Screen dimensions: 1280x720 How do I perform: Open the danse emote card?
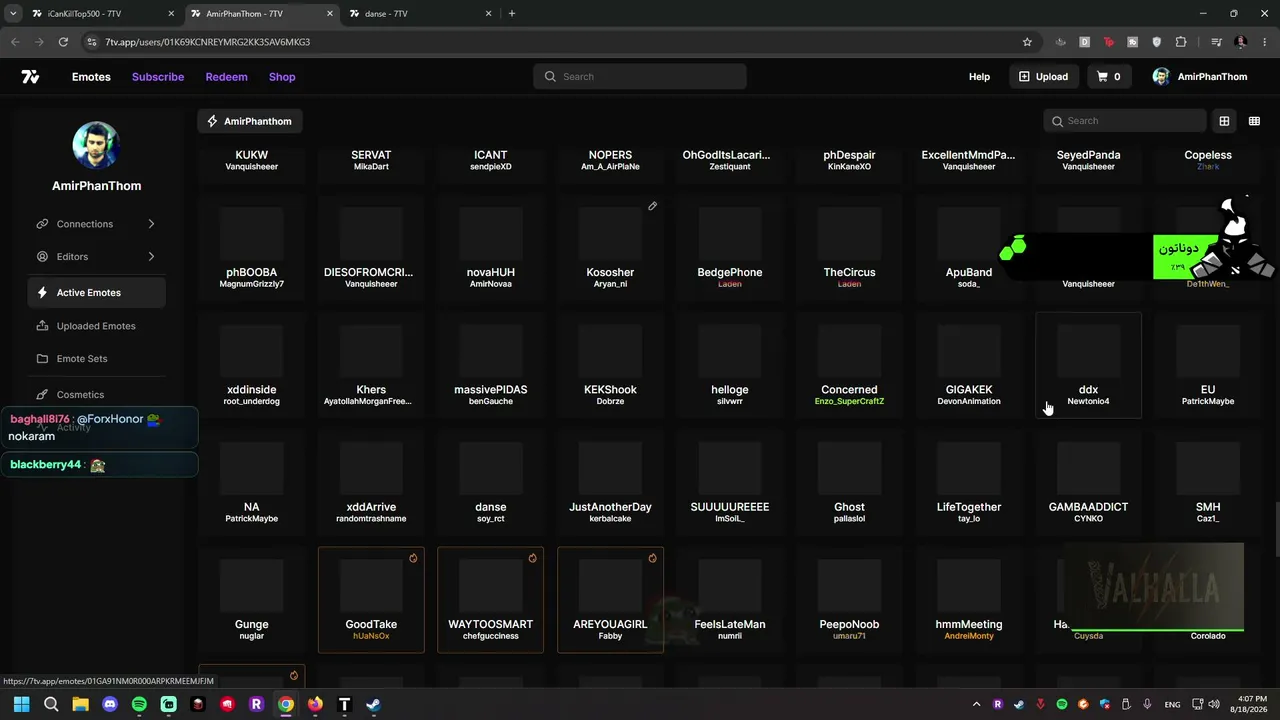click(491, 481)
